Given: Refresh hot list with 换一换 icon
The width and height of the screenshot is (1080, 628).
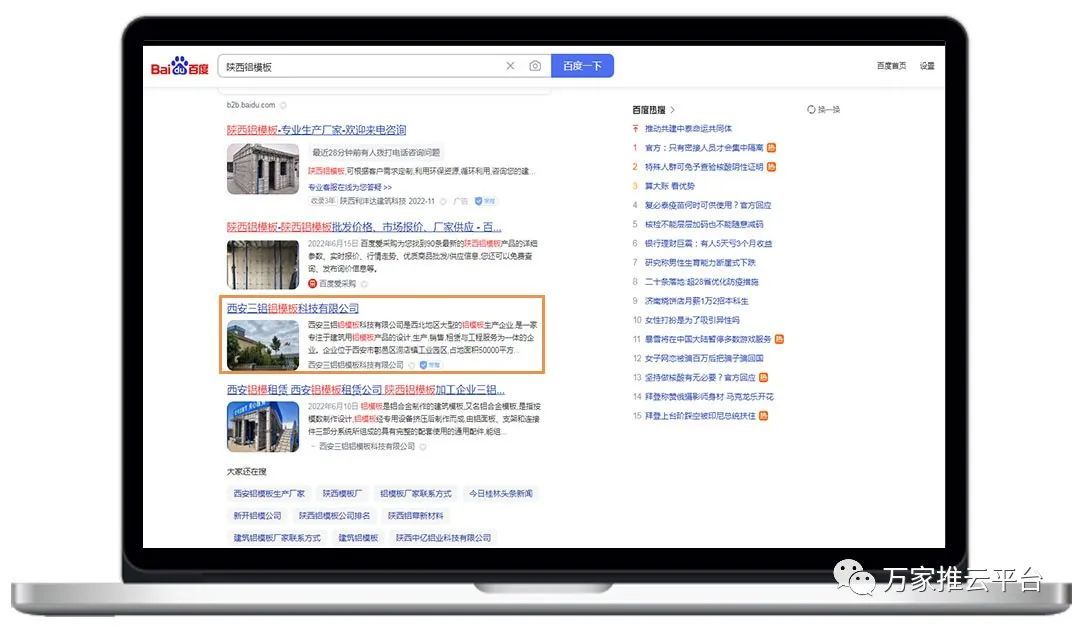Looking at the screenshot, I should [811, 109].
